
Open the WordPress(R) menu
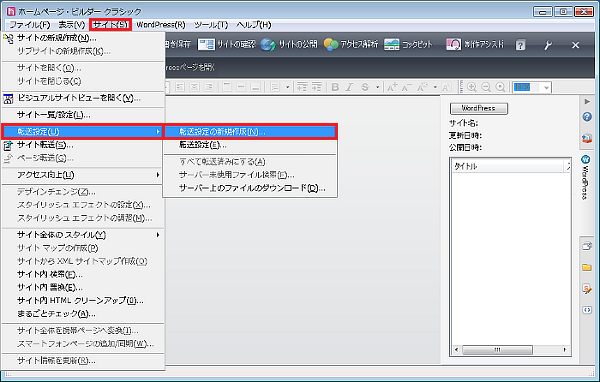point(161,25)
